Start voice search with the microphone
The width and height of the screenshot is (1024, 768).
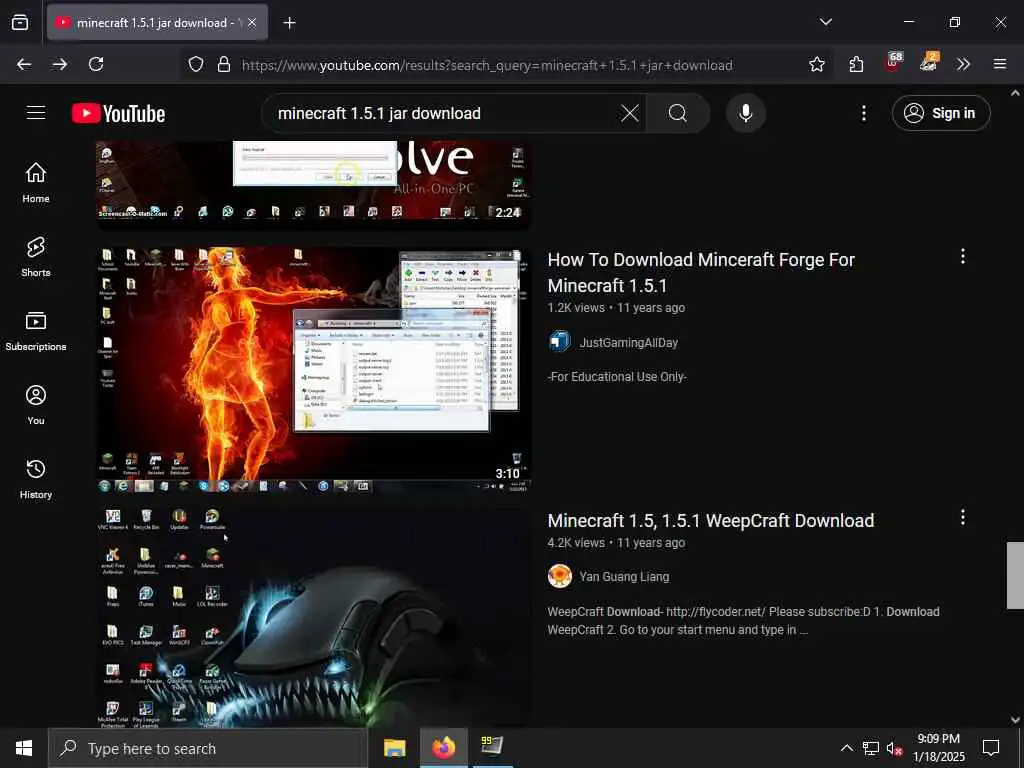tap(746, 113)
